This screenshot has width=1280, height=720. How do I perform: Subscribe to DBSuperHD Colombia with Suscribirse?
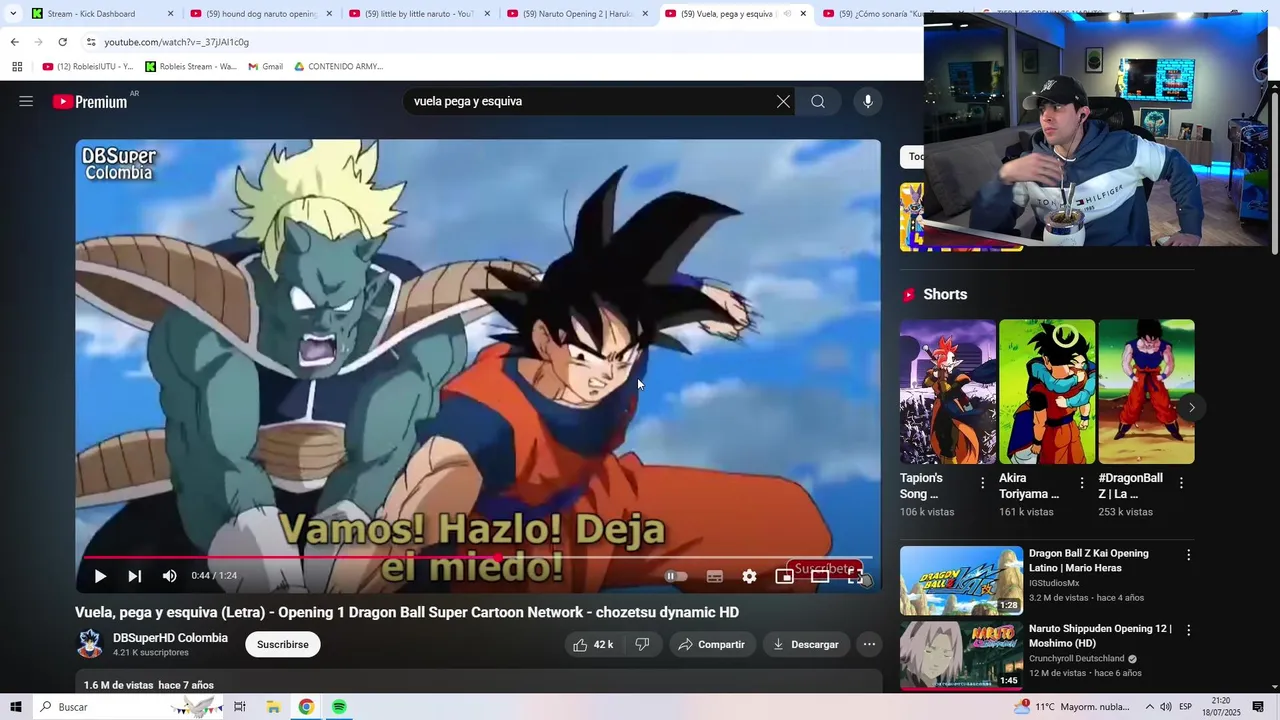coord(283,645)
